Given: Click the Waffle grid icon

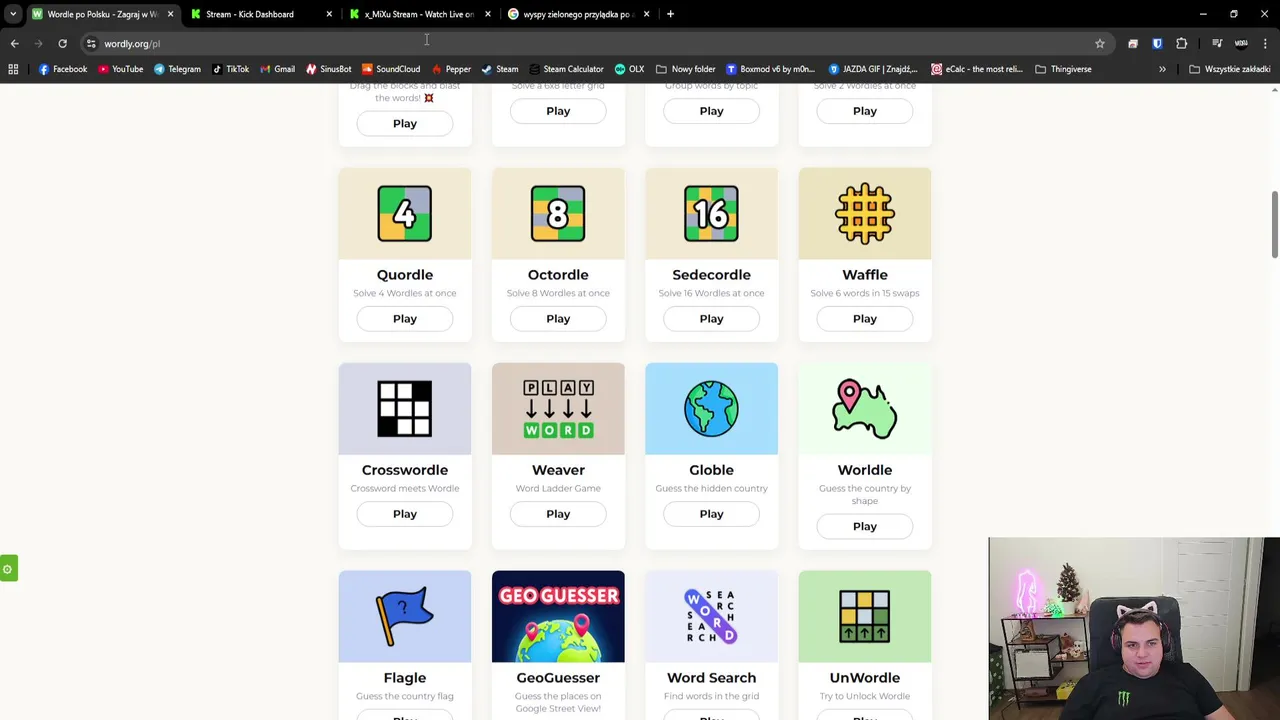Looking at the screenshot, I should pos(865,213).
